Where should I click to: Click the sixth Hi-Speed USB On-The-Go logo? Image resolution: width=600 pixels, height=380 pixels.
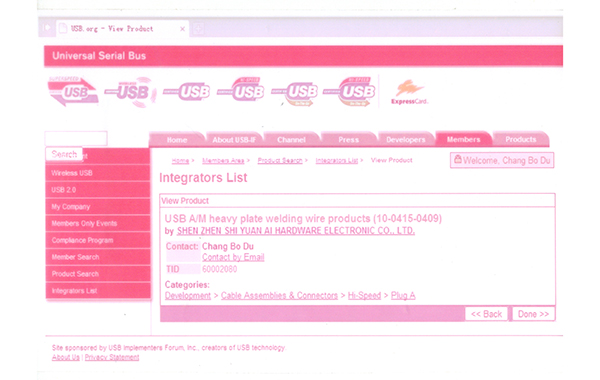[x=349, y=91]
